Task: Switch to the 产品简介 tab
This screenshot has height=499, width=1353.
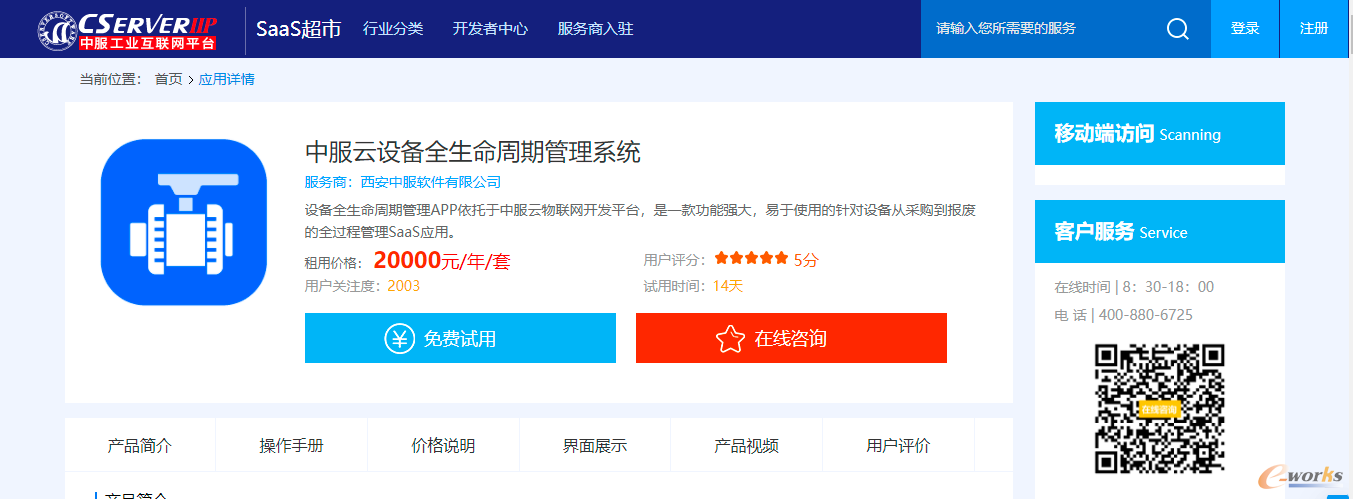Action: click(x=140, y=445)
